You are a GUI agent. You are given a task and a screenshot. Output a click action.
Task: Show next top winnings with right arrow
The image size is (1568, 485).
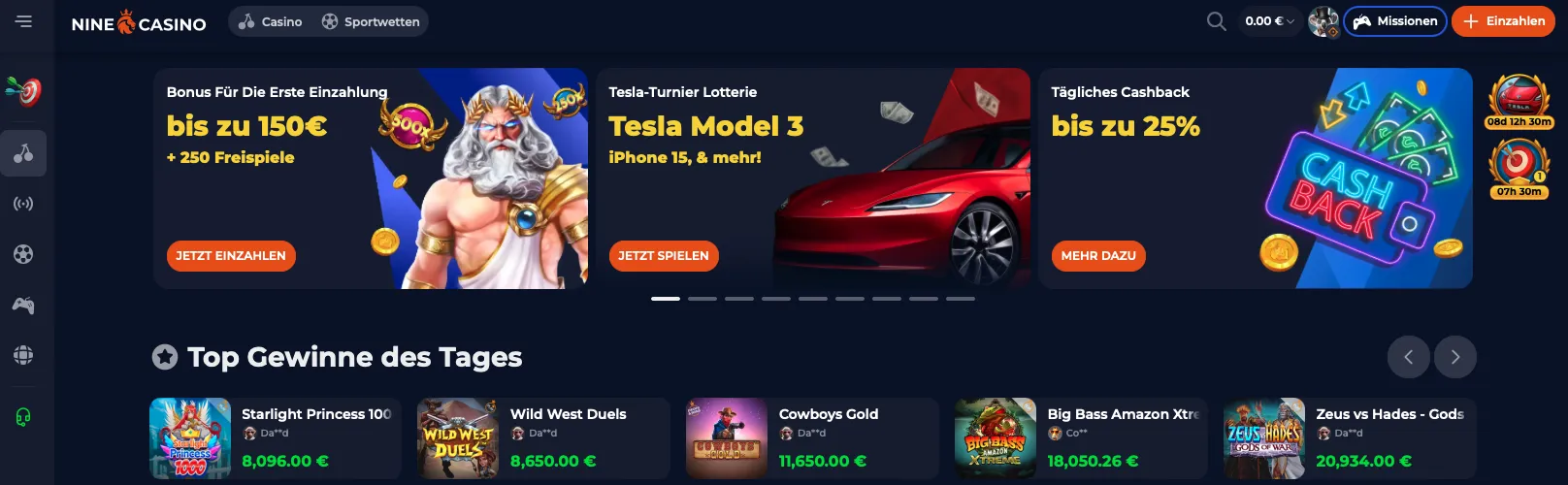1455,357
